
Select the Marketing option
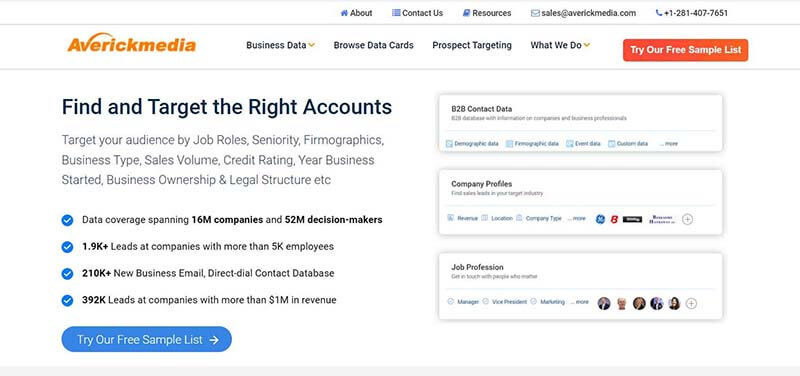point(533,302)
